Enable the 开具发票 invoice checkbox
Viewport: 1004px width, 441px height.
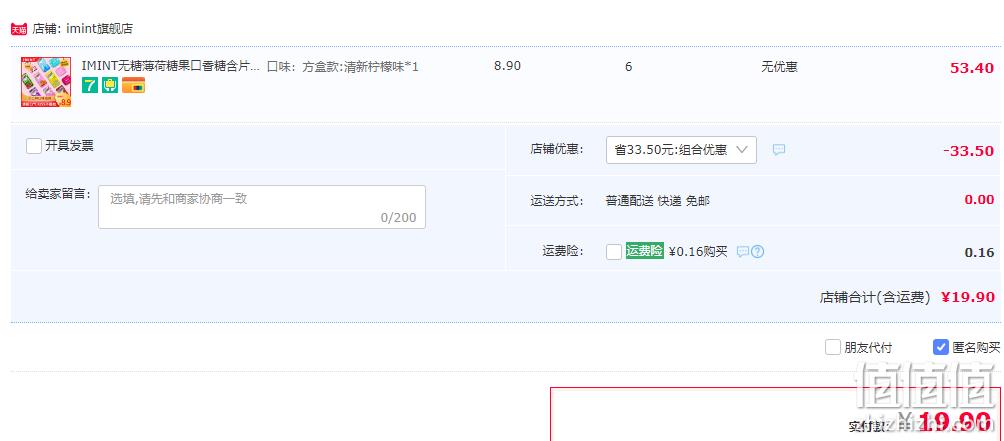[34, 146]
